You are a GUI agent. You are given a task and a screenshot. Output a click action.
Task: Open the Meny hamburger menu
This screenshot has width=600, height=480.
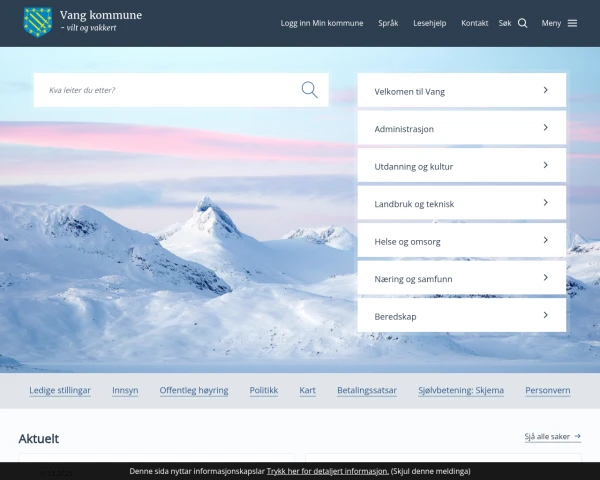pos(572,23)
